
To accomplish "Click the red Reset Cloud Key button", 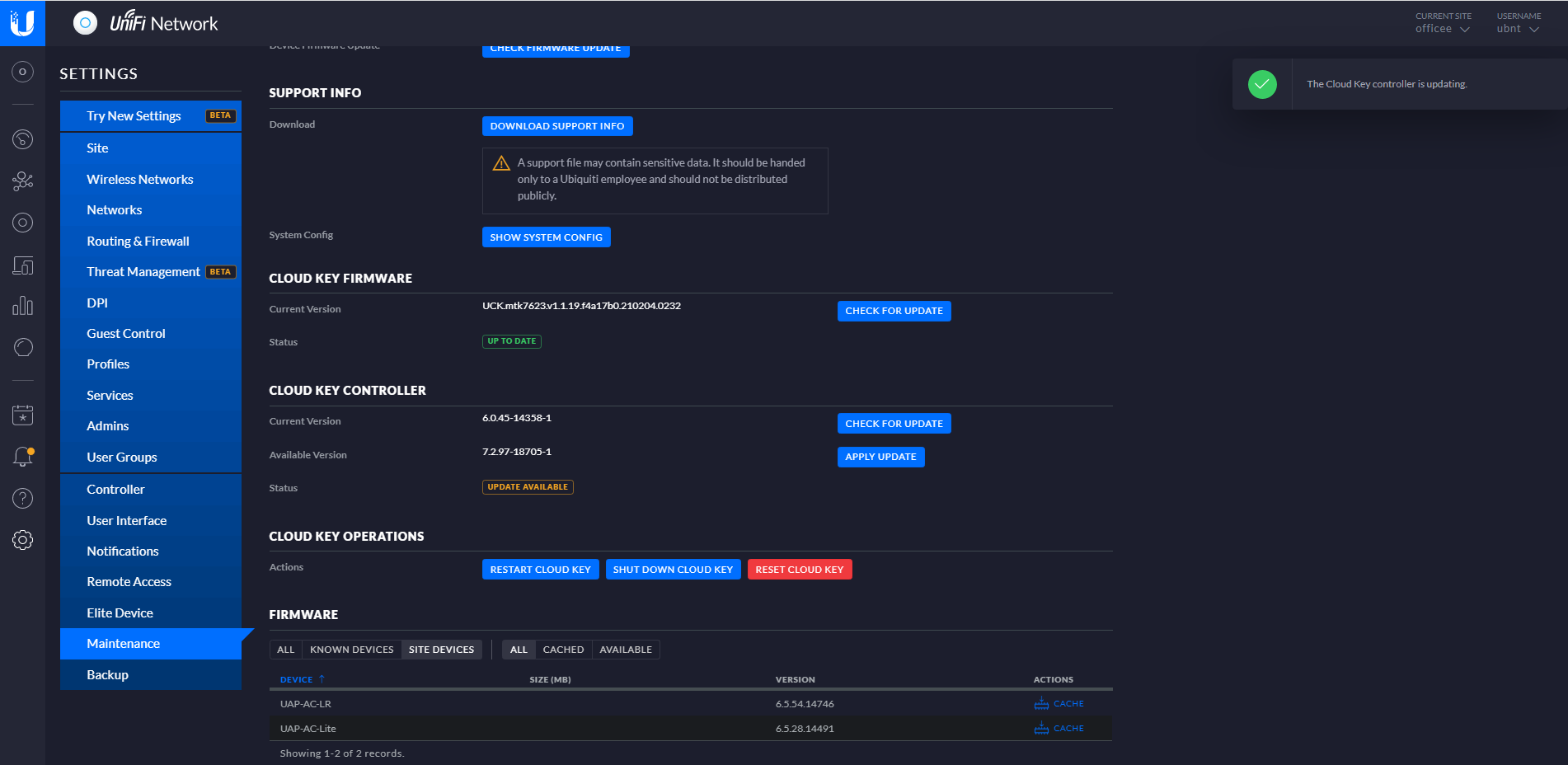I will (799, 570).
